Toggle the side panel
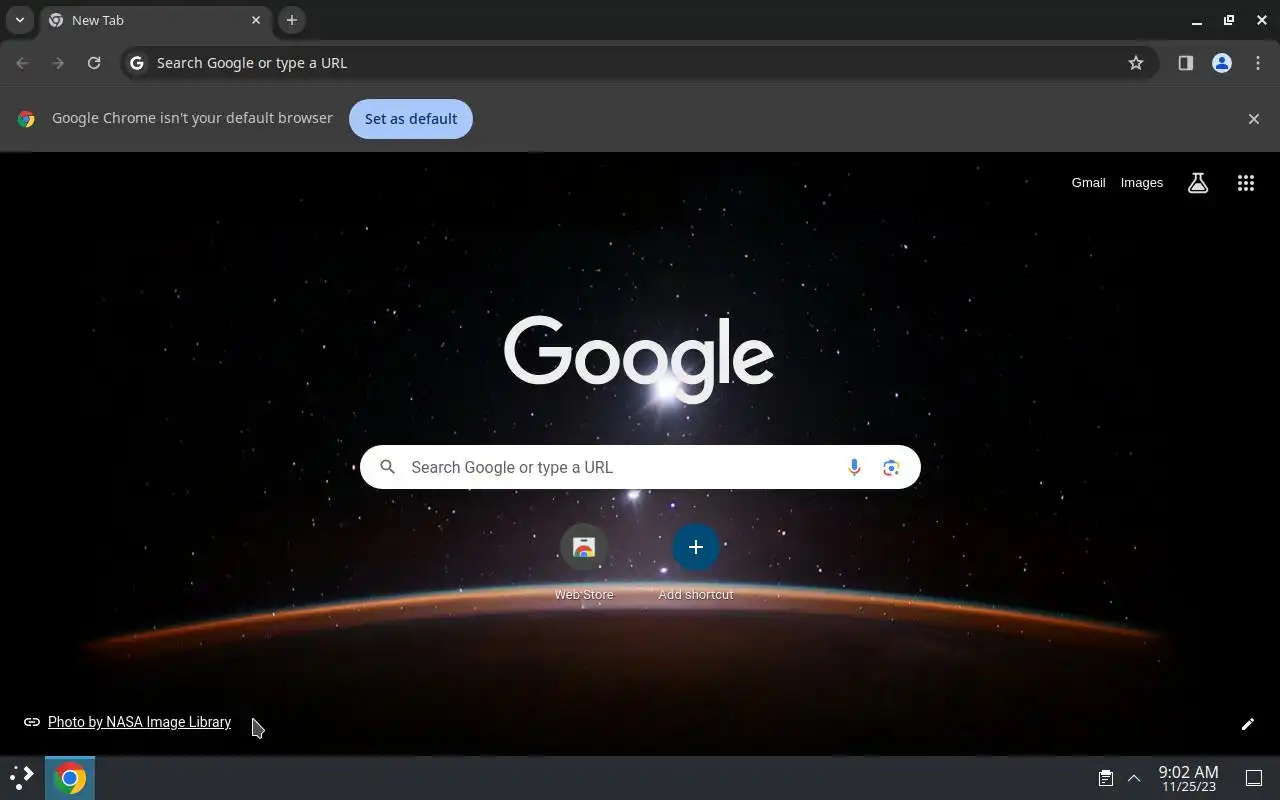The image size is (1280, 800). coord(1186,63)
